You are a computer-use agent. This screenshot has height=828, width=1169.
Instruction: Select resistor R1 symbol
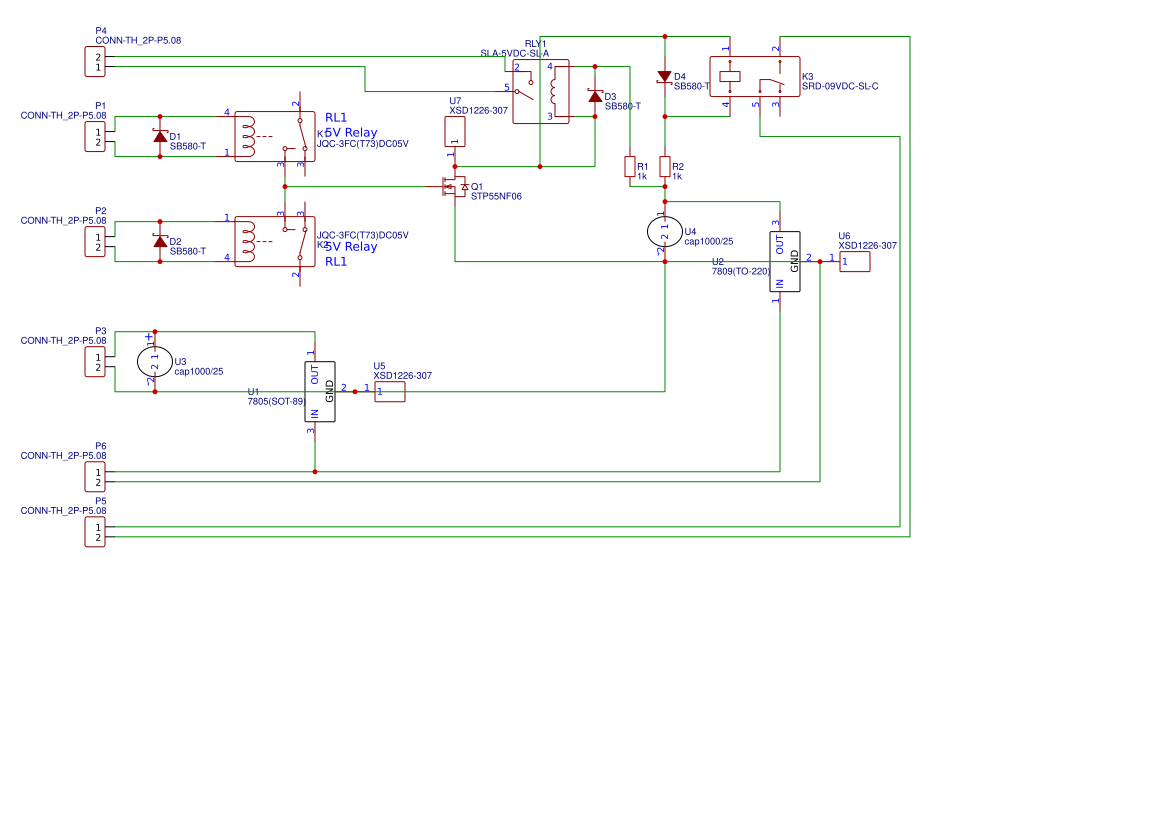pyautogui.click(x=630, y=167)
